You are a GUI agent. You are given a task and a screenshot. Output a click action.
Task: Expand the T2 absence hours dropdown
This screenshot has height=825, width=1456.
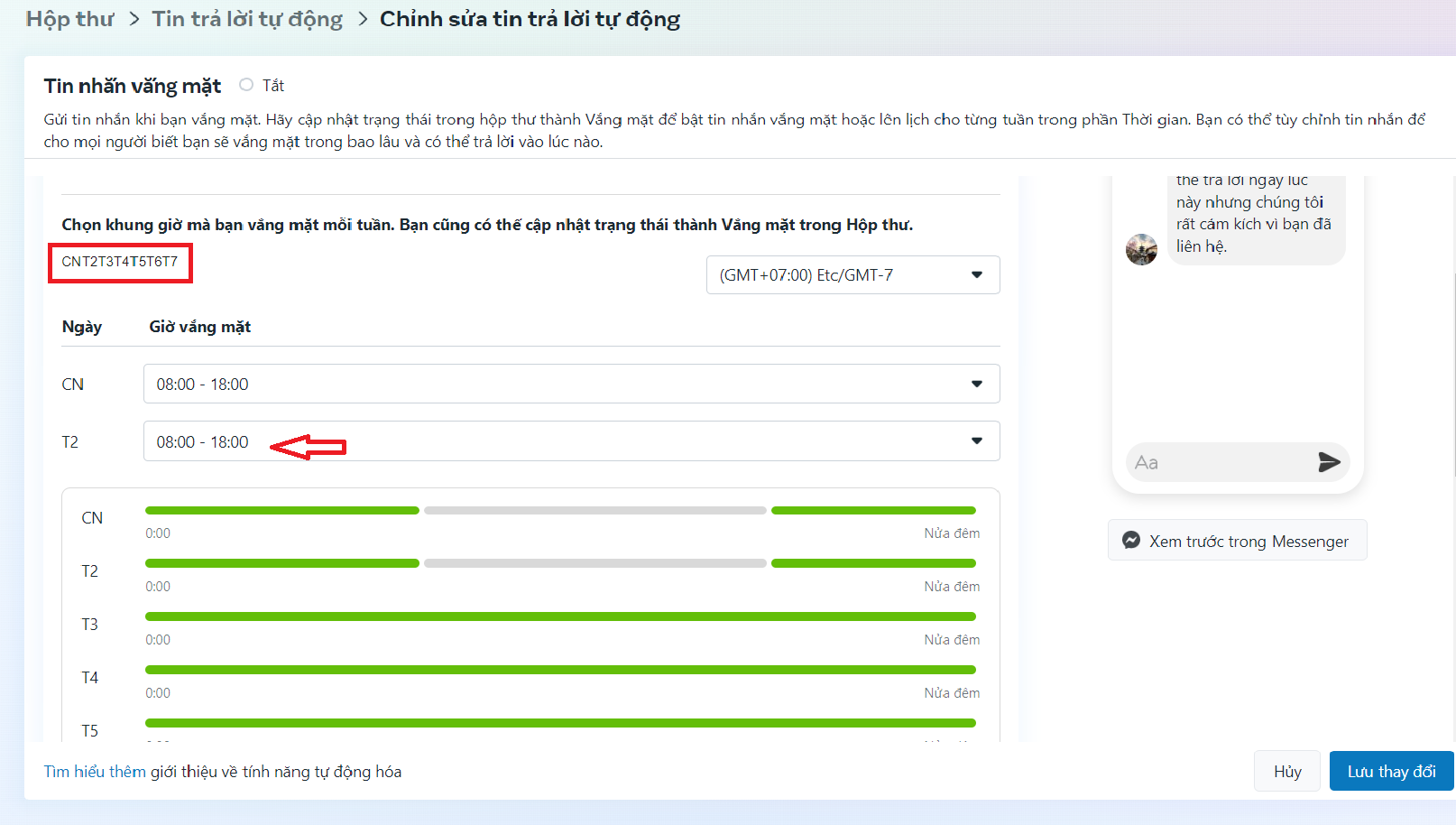tap(570, 441)
